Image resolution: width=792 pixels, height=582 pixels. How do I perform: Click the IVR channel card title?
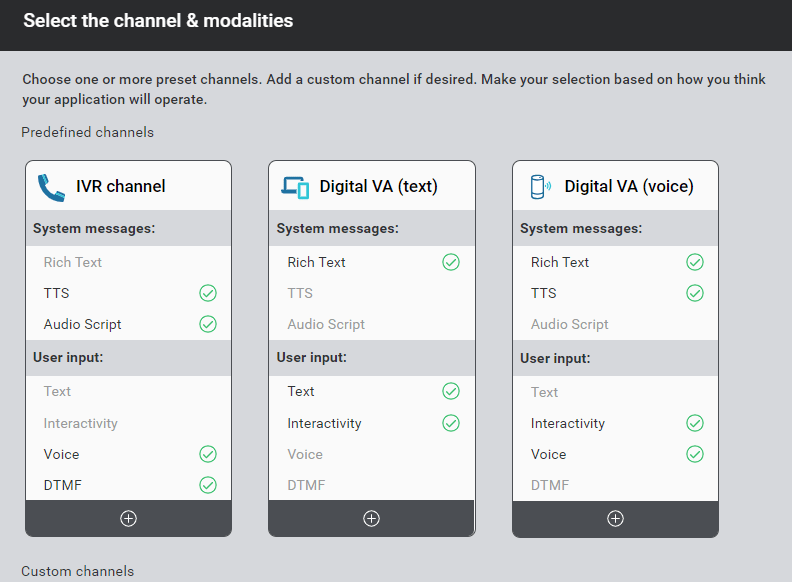(121, 186)
